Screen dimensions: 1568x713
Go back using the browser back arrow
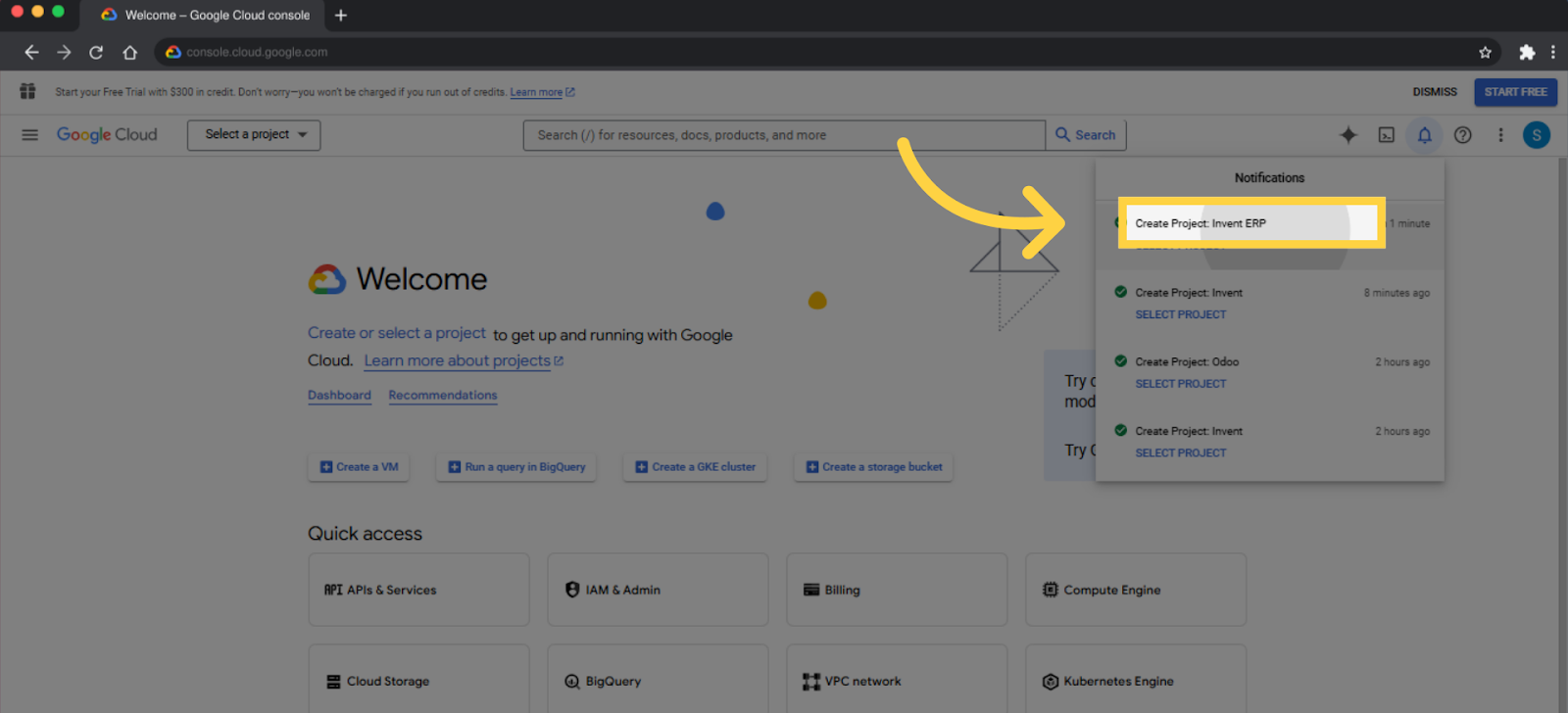(31, 52)
